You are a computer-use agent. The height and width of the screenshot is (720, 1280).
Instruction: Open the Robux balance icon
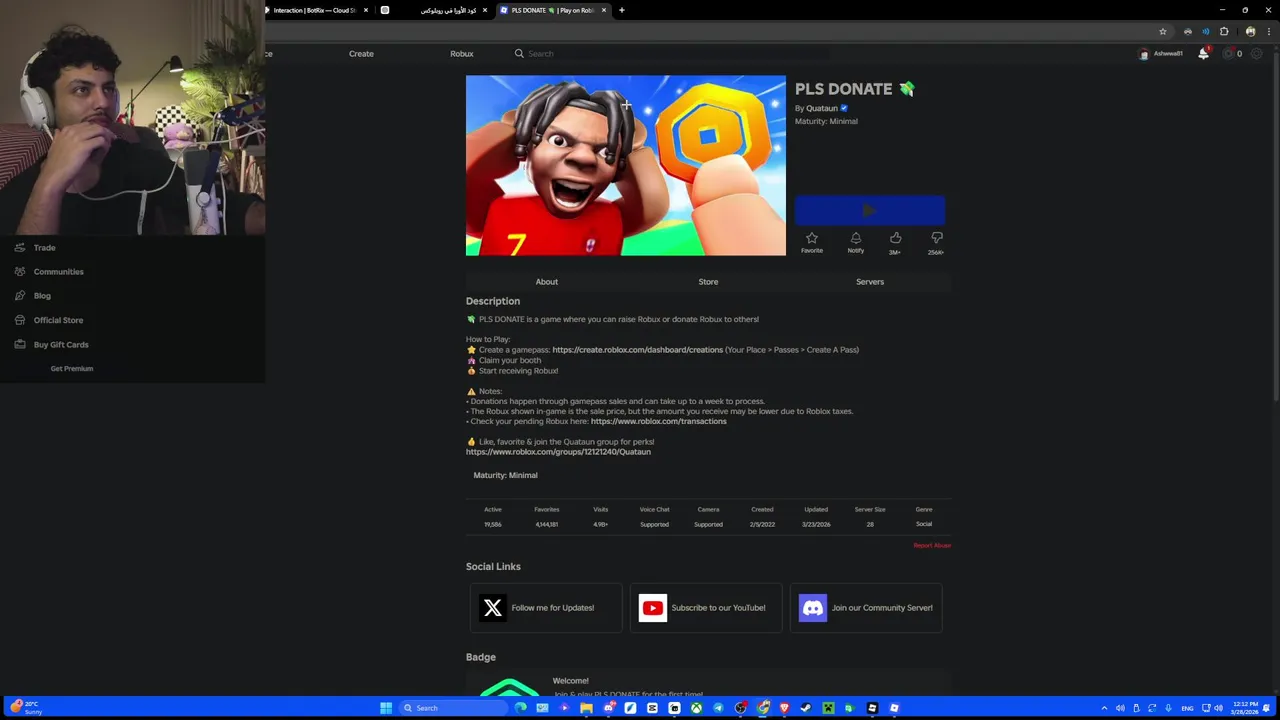1229,53
